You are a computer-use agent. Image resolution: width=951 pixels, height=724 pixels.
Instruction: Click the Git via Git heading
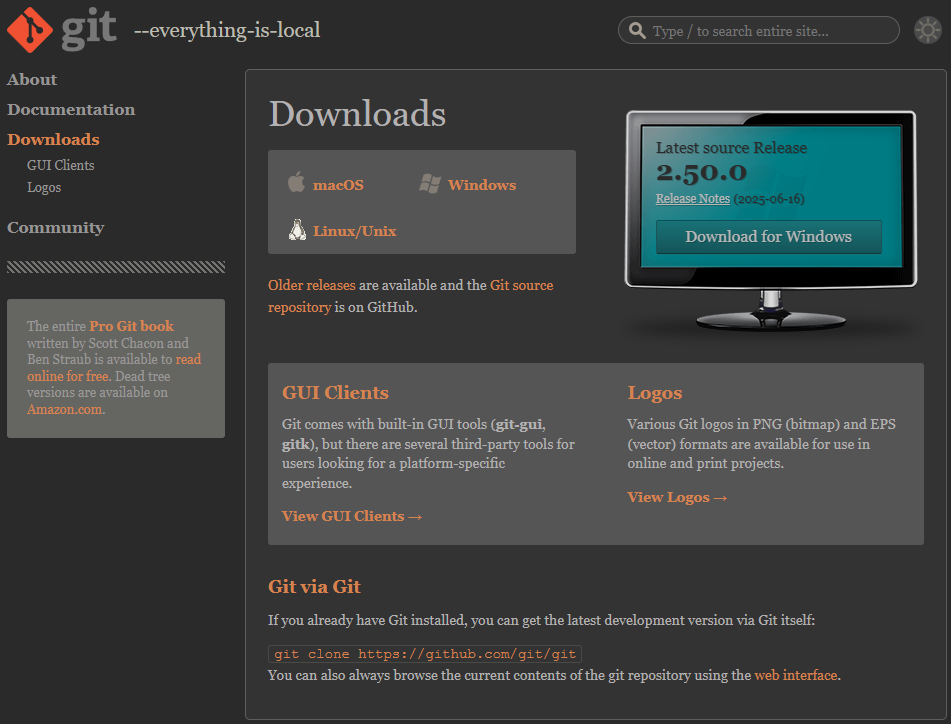314,586
